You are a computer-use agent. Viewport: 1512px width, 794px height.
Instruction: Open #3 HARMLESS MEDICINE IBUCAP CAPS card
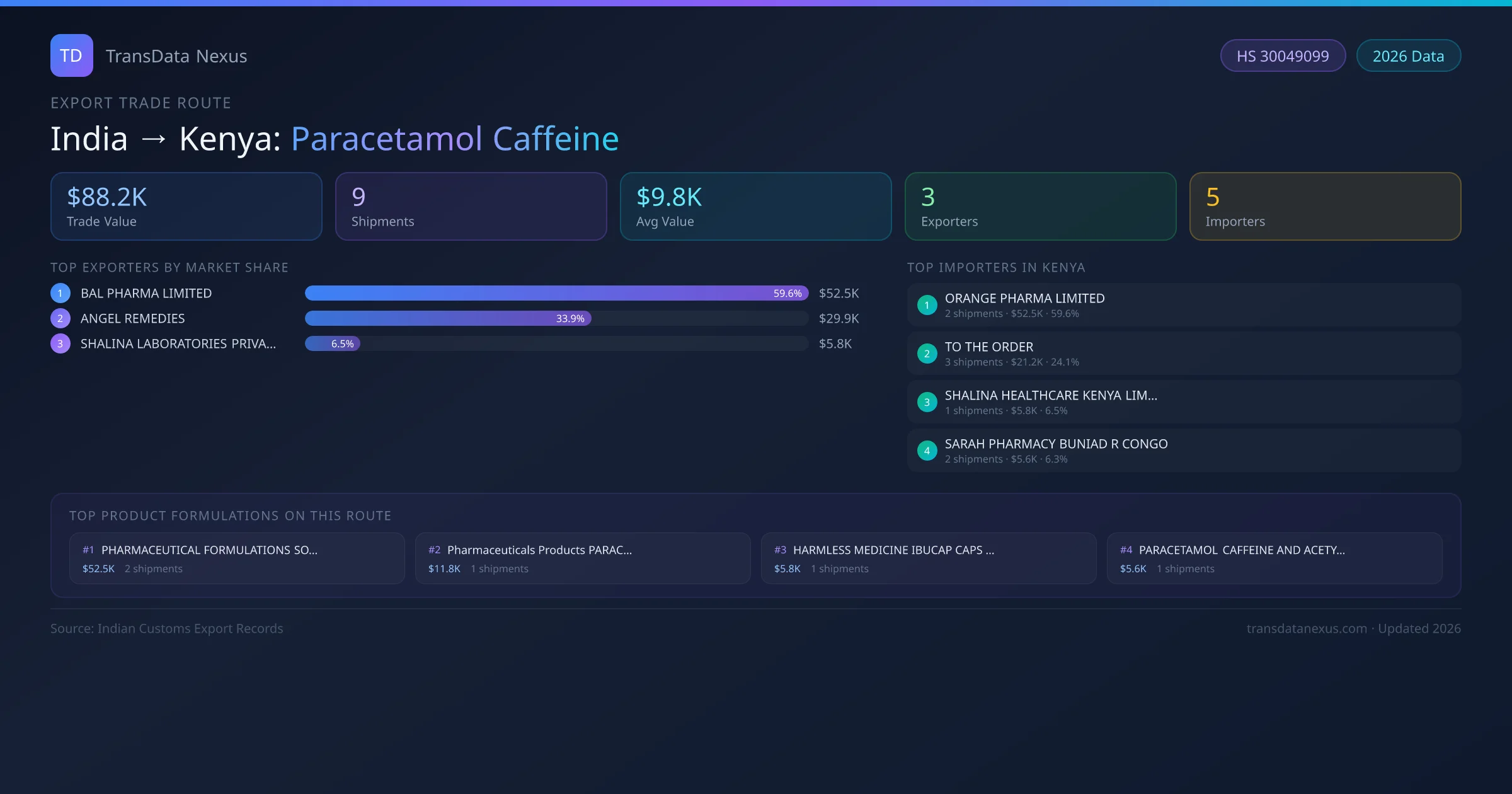[928, 558]
